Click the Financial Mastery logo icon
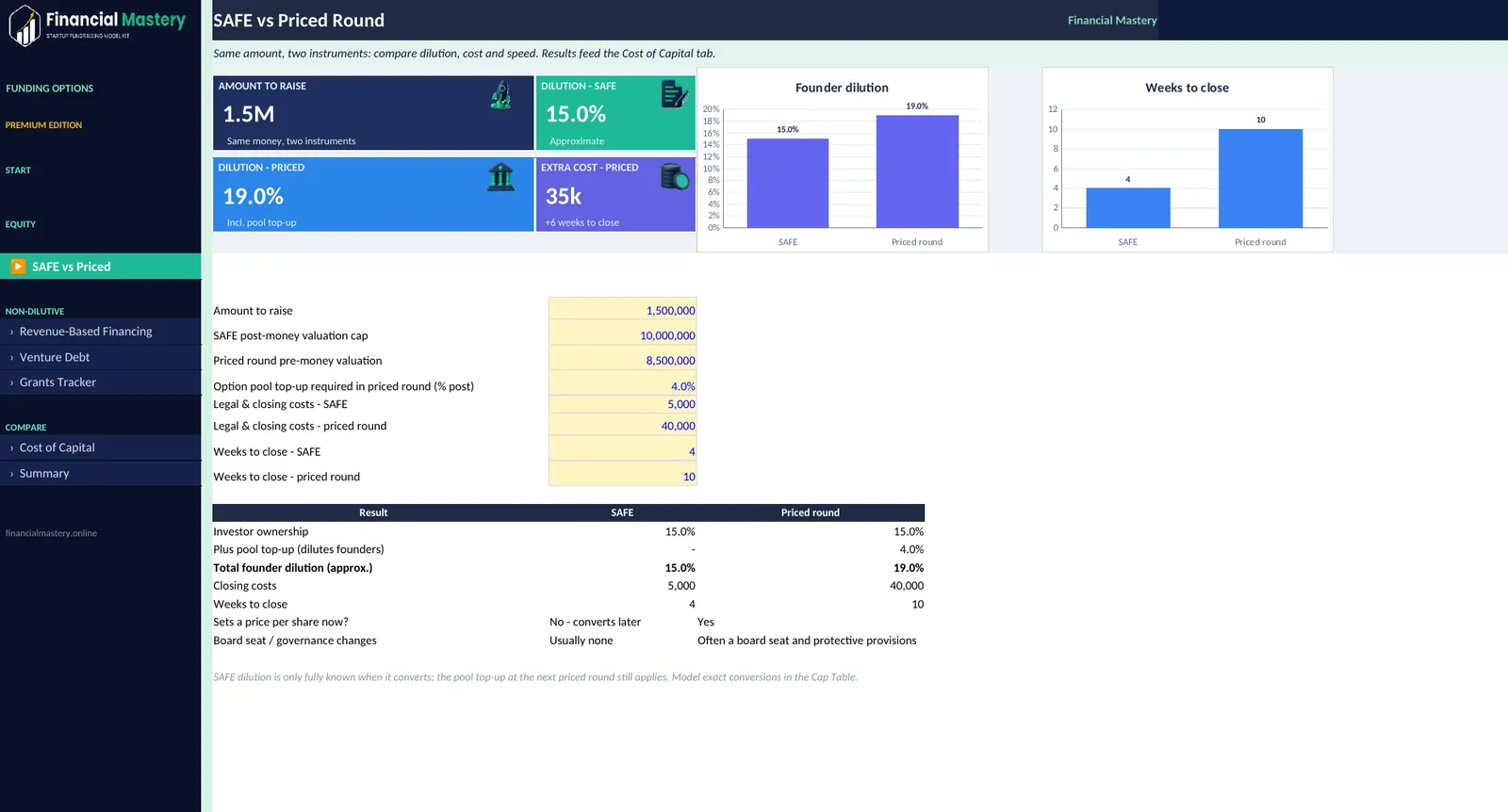Viewport: 1508px width, 812px height. (25, 25)
